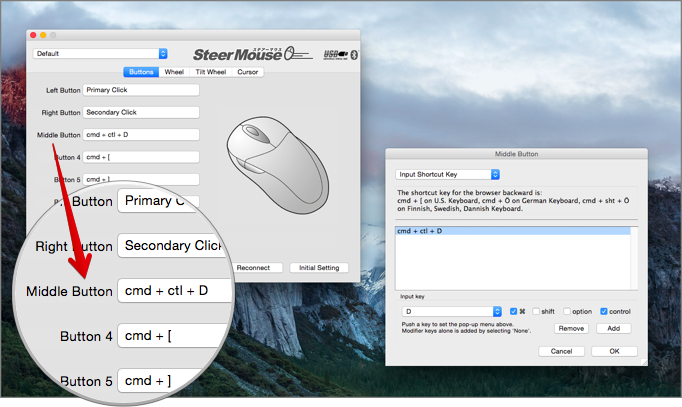Toggle the command key checkbox
This screenshot has width=682, height=407.
[x=513, y=311]
